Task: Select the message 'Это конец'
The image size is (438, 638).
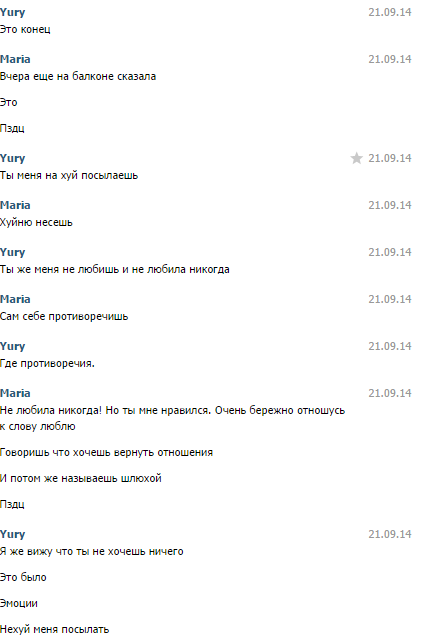Action: click(25, 29)
